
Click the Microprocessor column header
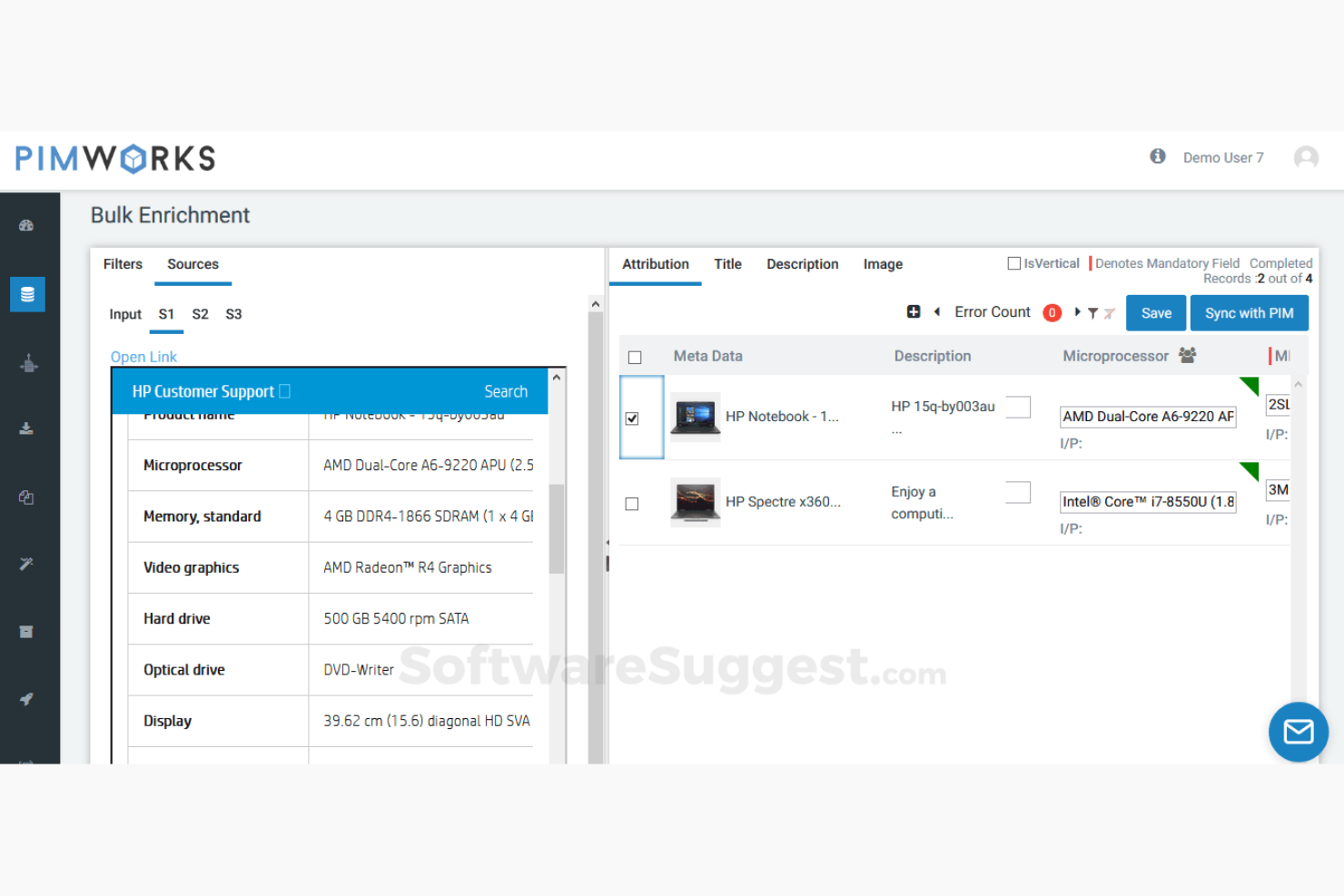(x=1115, y=356)
